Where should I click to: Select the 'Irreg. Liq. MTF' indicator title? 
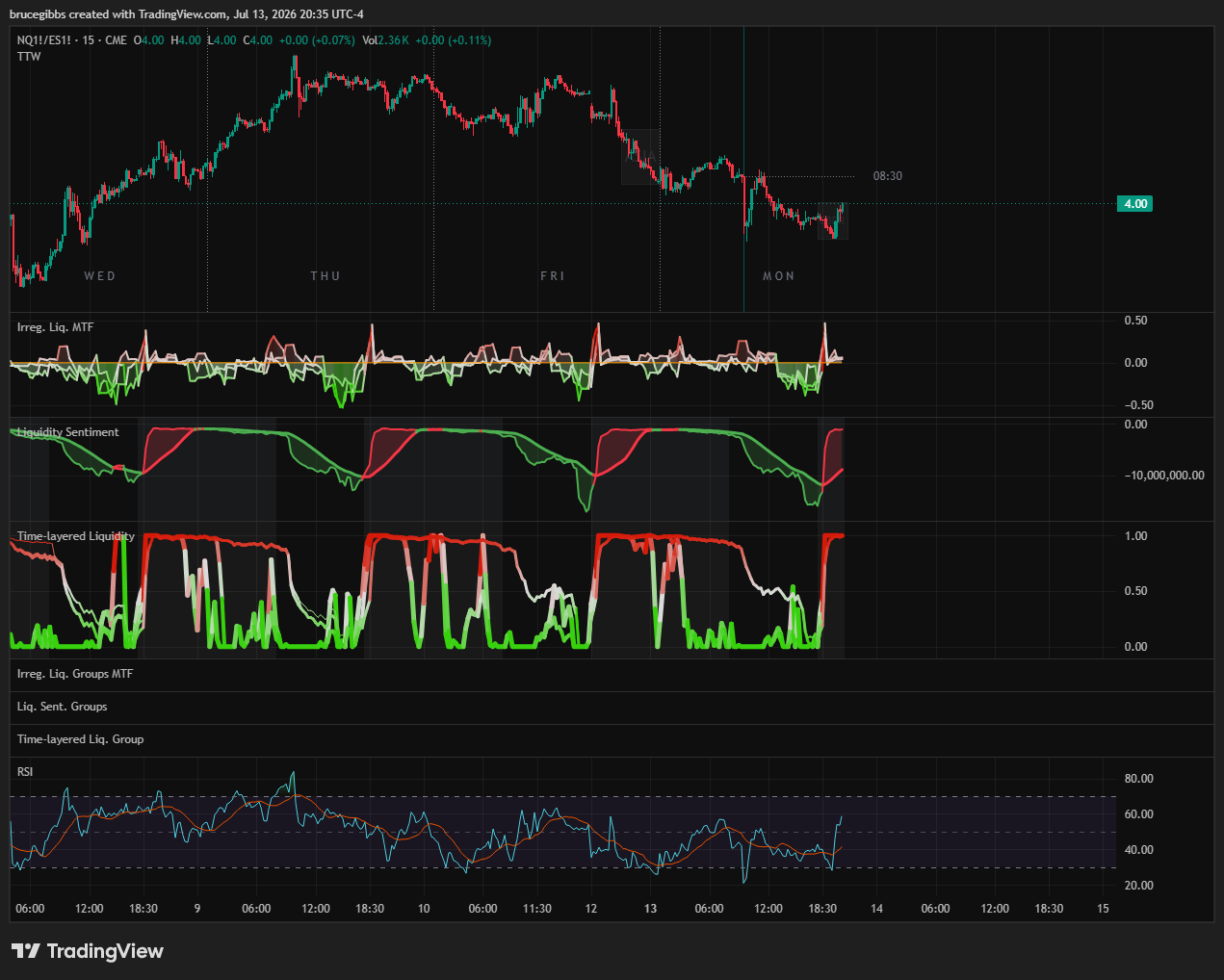[x=56, y=327]
